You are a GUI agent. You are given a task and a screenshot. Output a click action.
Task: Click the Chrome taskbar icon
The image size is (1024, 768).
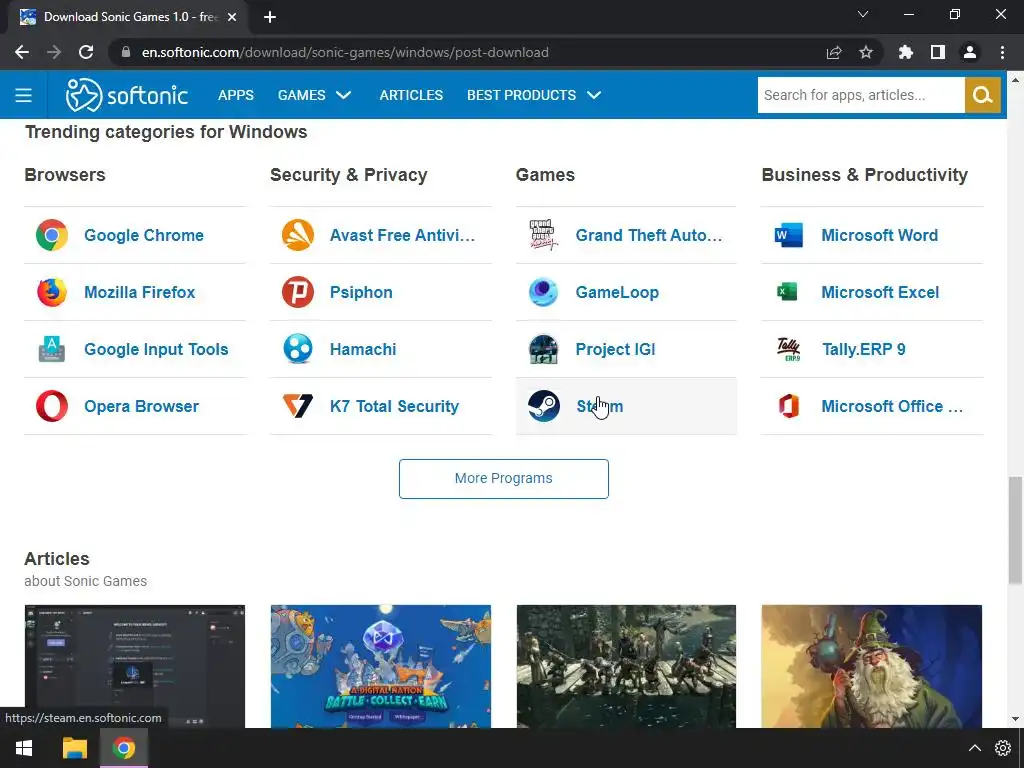pyautogui.click(x=123, y=748)
